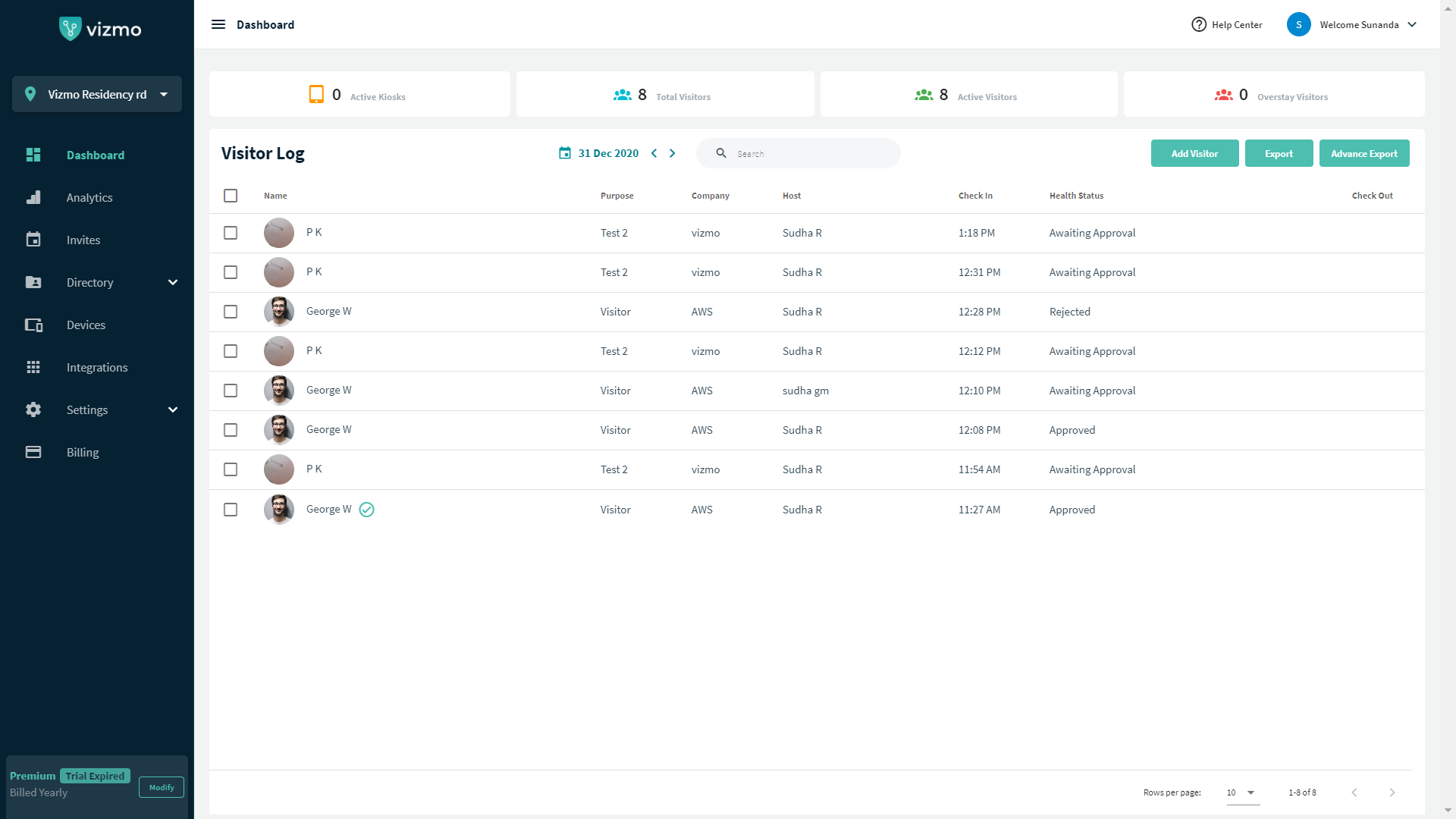Select the 1:18 PM P K row checkbox

pyautogui.click(x=231, y=233)
